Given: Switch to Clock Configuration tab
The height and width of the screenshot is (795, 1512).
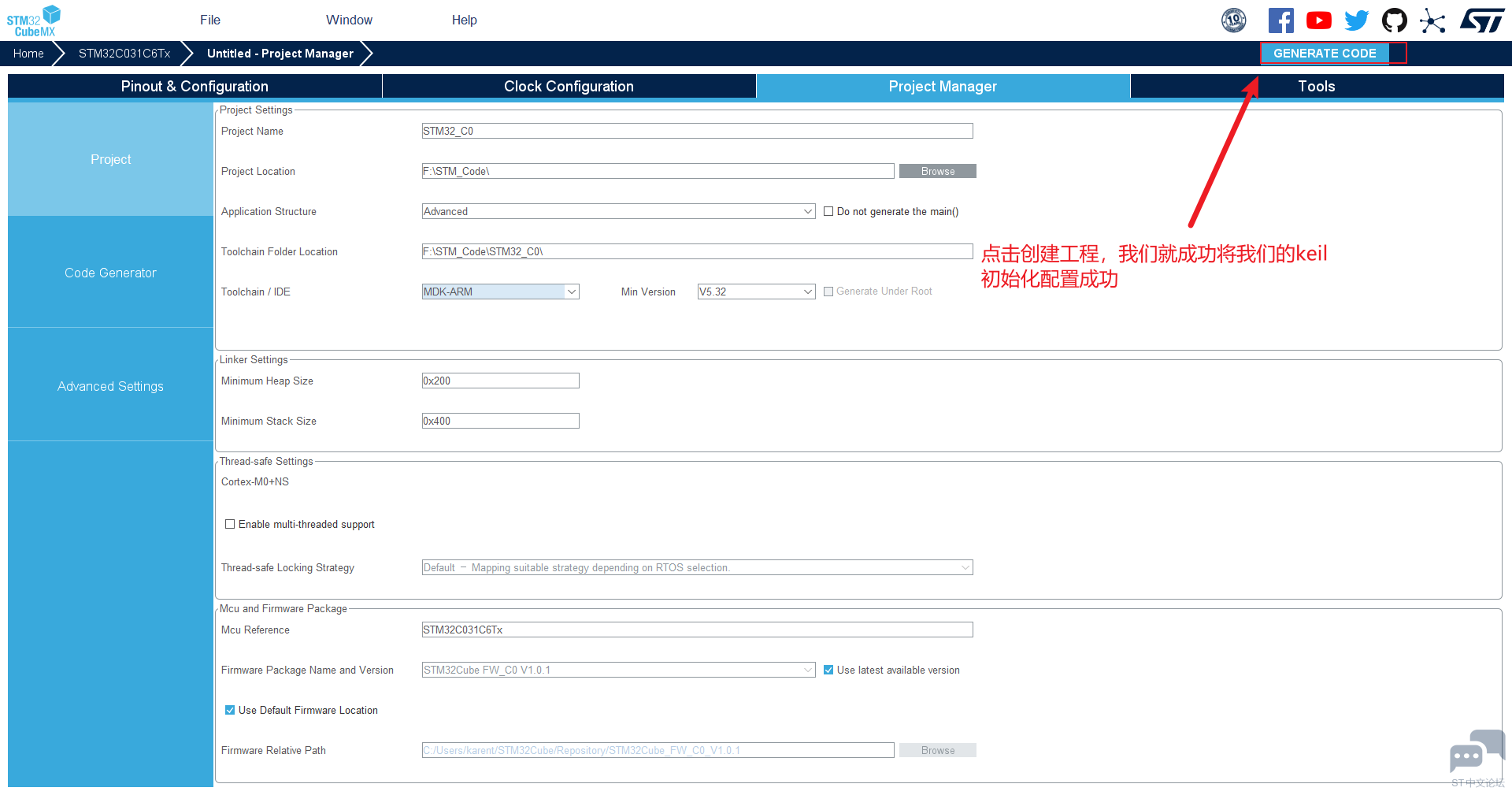Looking at the screenshot, I should (x=569, y=86).
